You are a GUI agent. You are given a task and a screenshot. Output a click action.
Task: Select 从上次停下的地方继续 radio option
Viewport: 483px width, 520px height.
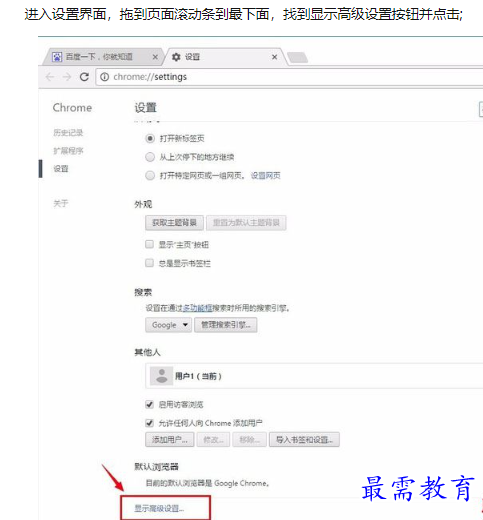click(150, 157)
